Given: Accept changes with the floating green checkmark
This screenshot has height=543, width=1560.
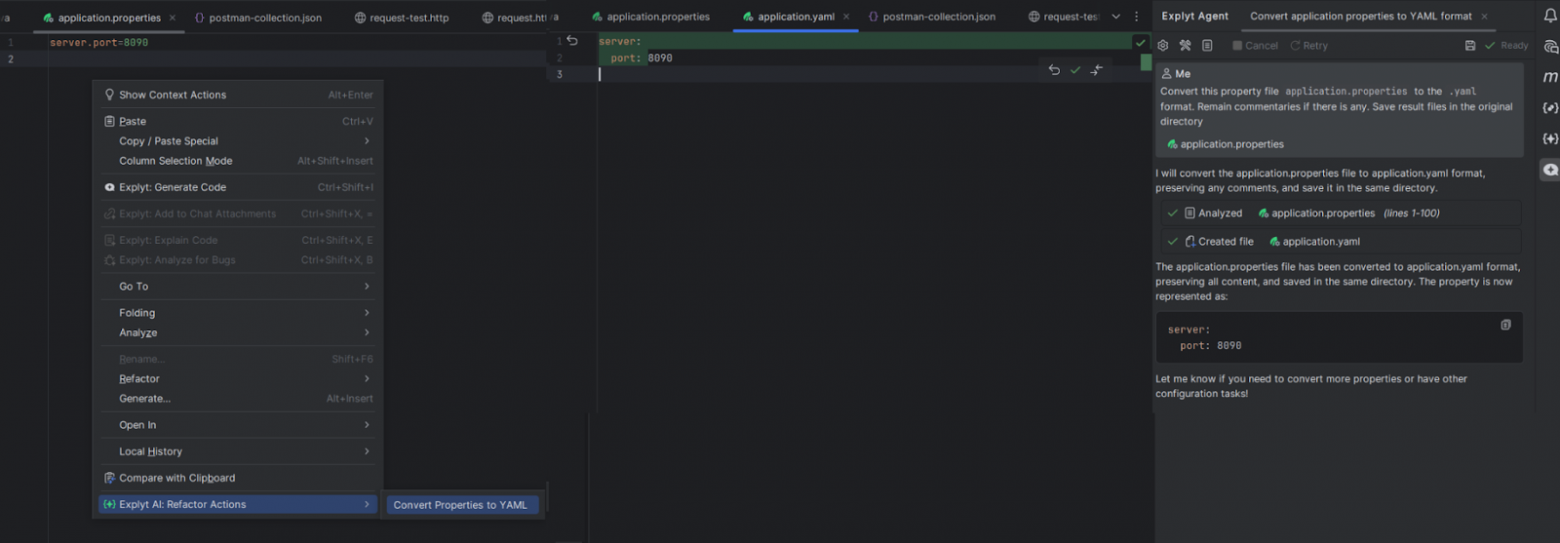Looking at the screenshot, I should coord(1075,70).
